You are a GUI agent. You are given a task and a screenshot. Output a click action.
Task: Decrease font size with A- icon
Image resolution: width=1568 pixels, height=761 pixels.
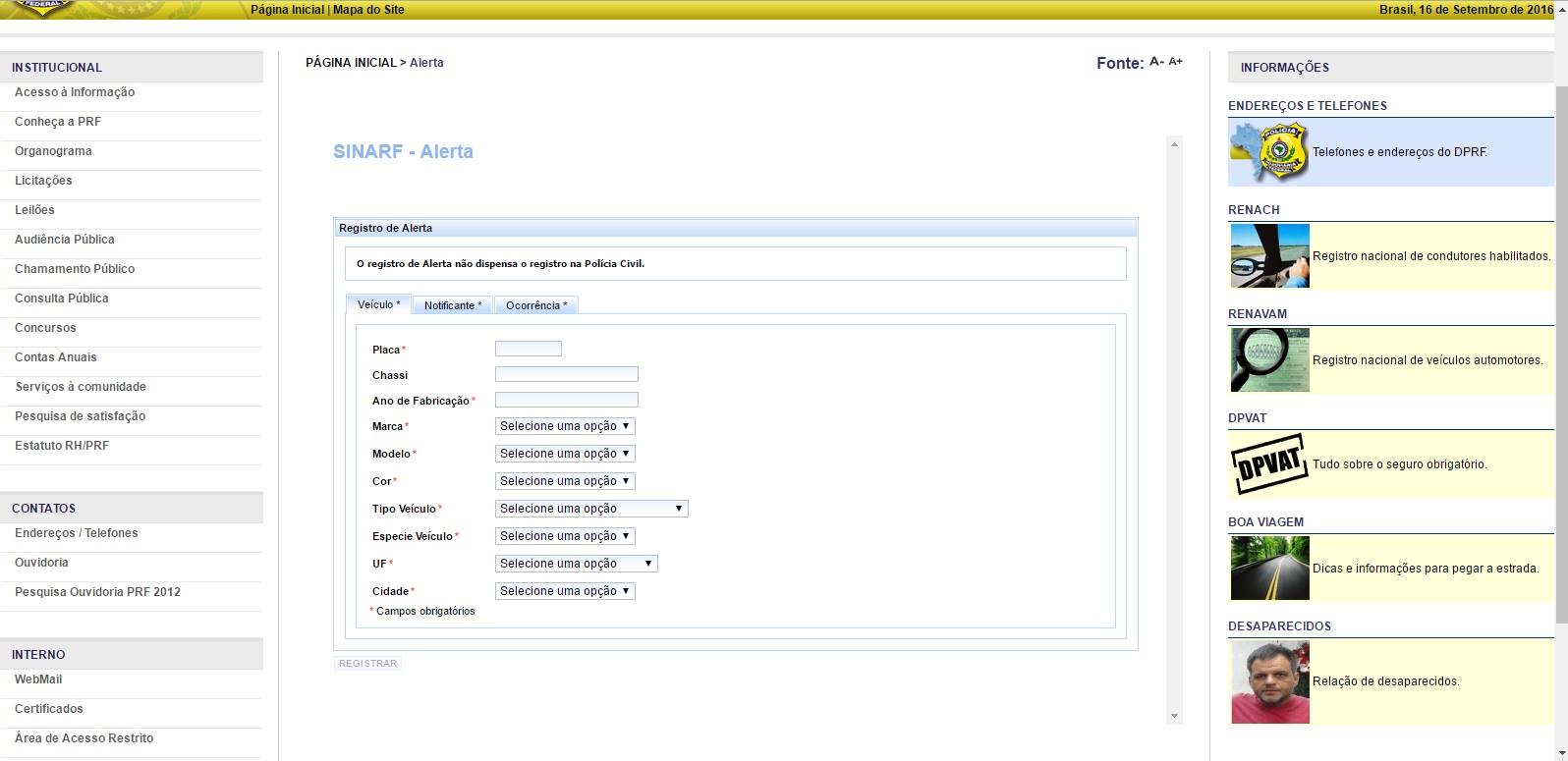pyautogui.click(x=1156, y=62)
